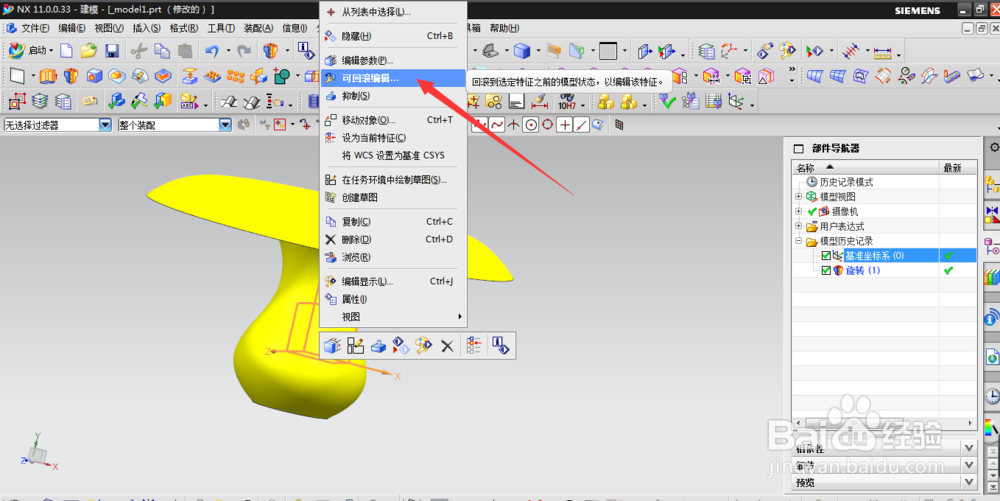
Task: Choose 编辑参数(P)... from context menu
Action: pyautogui.click(x=393, y=61)
